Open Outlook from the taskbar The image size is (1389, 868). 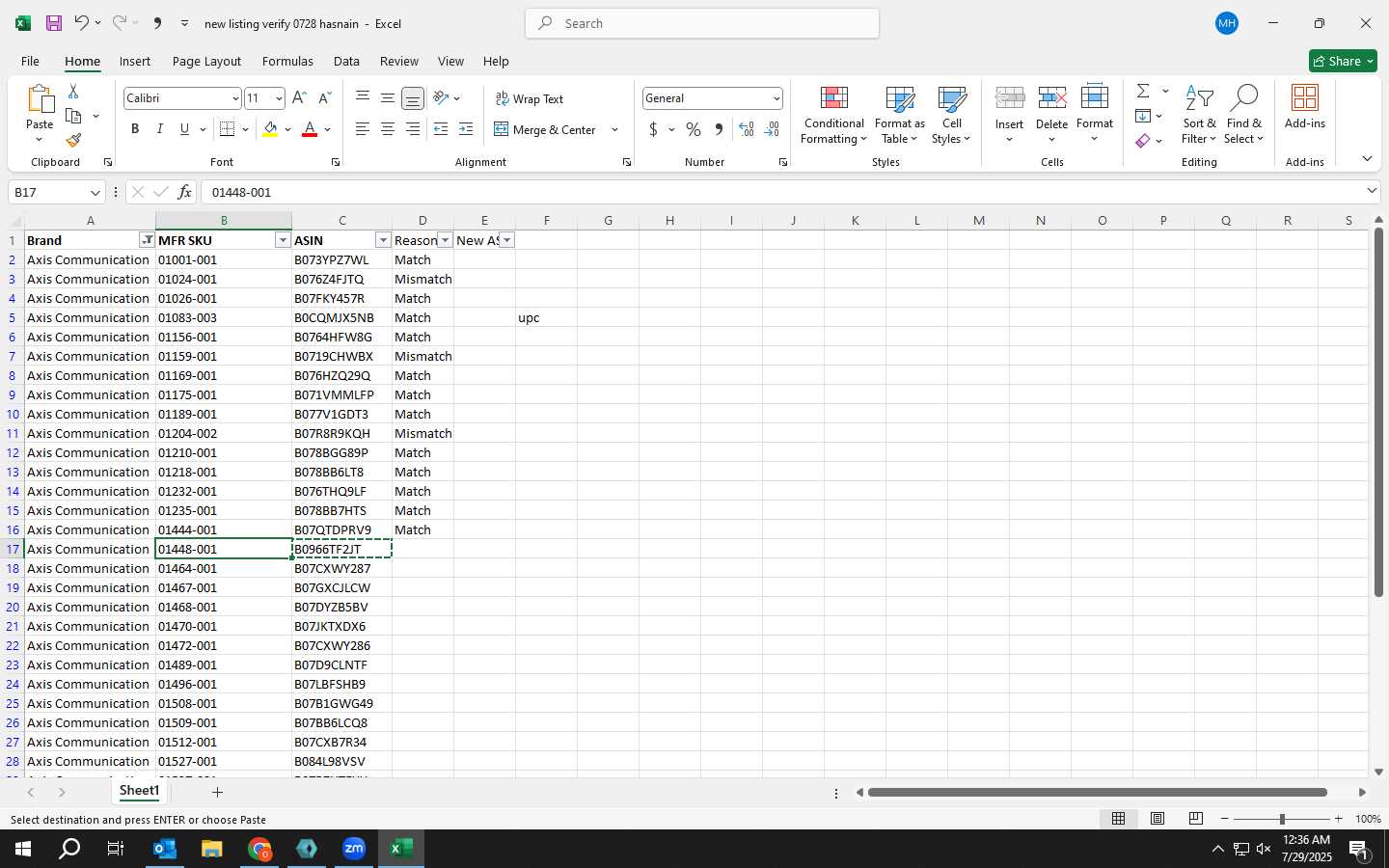click(165, 849)
